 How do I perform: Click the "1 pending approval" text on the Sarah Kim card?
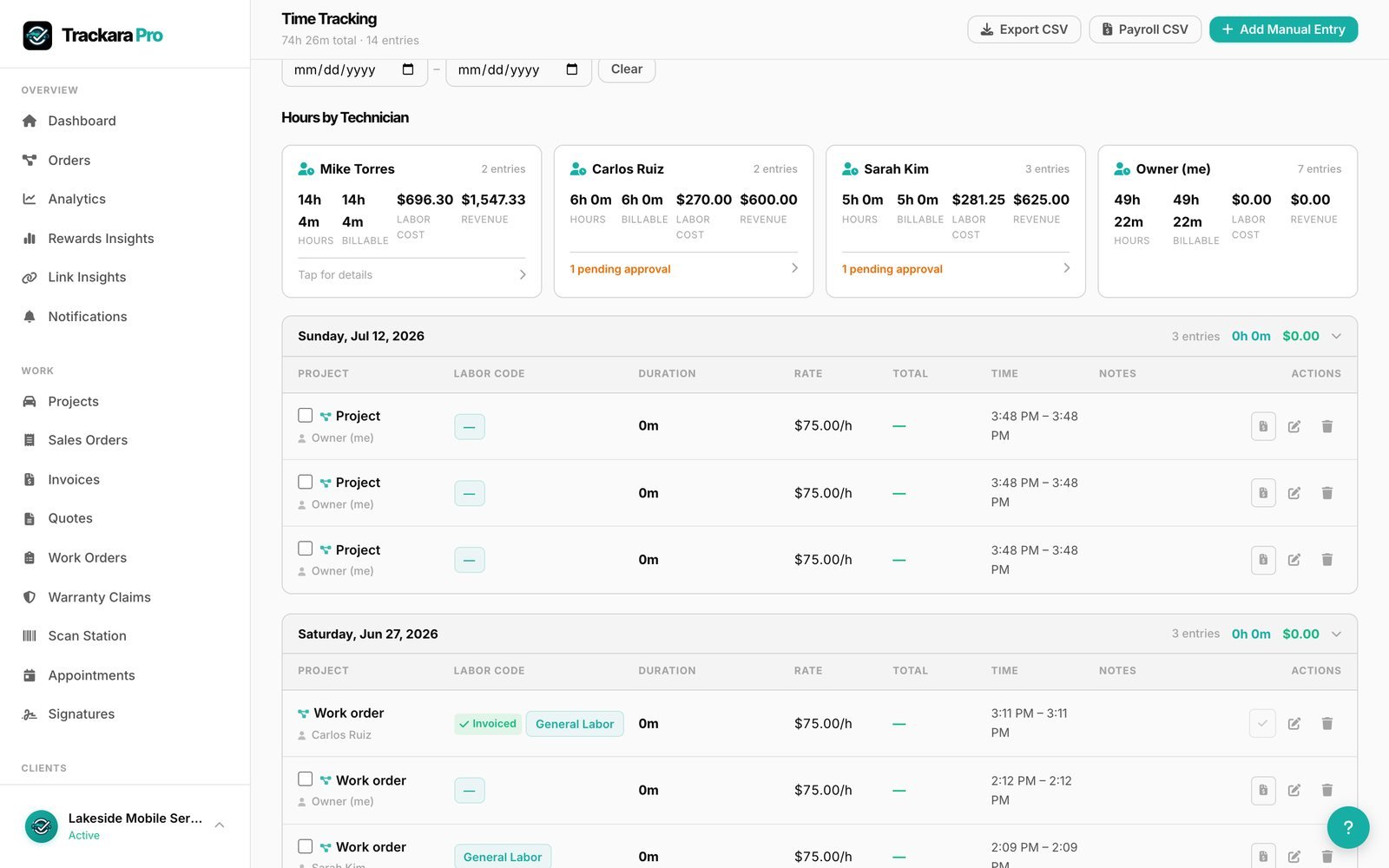tap(892, 269)
